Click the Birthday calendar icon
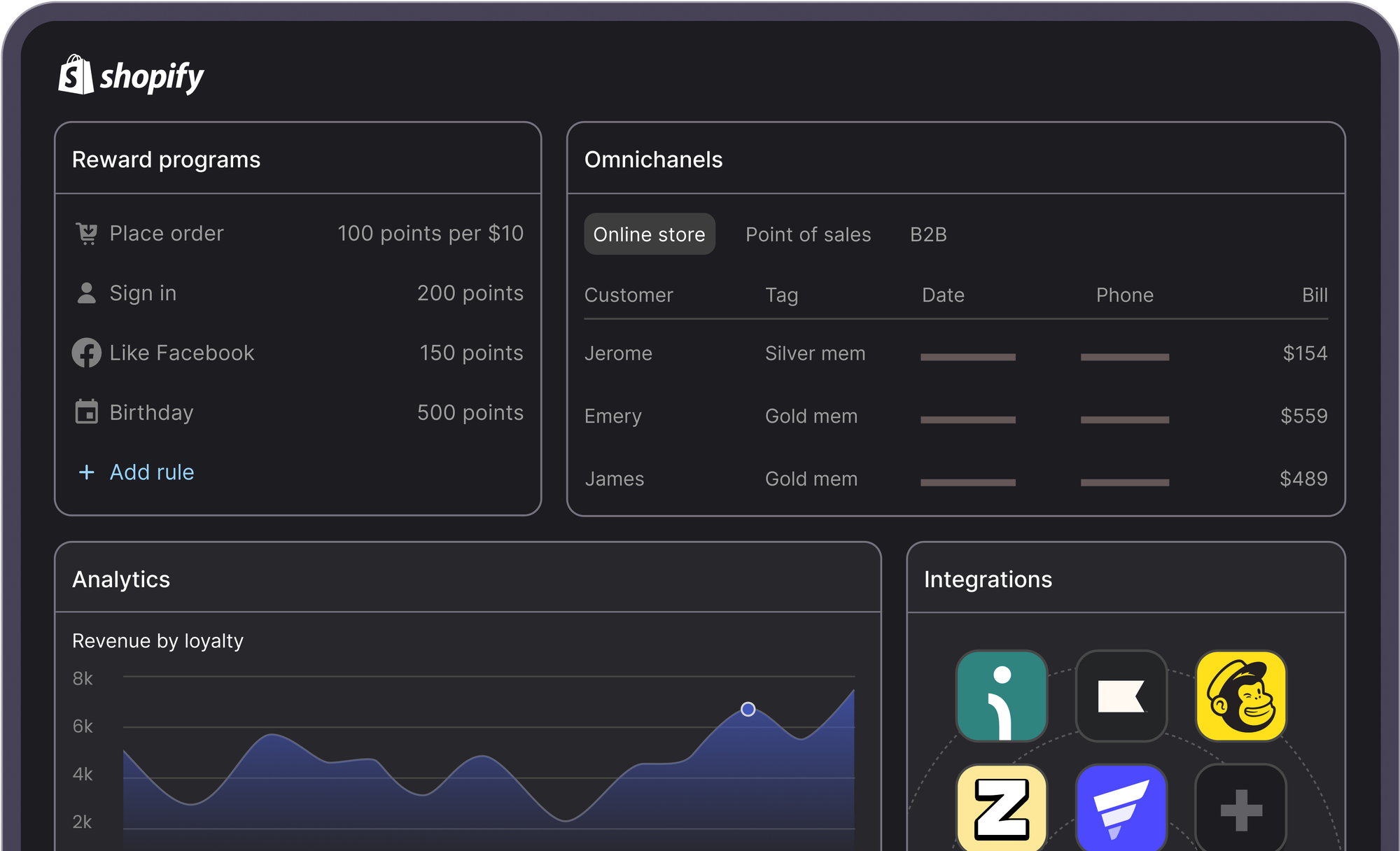Screen dimensions: 1400x851 [x=86, y=412]
